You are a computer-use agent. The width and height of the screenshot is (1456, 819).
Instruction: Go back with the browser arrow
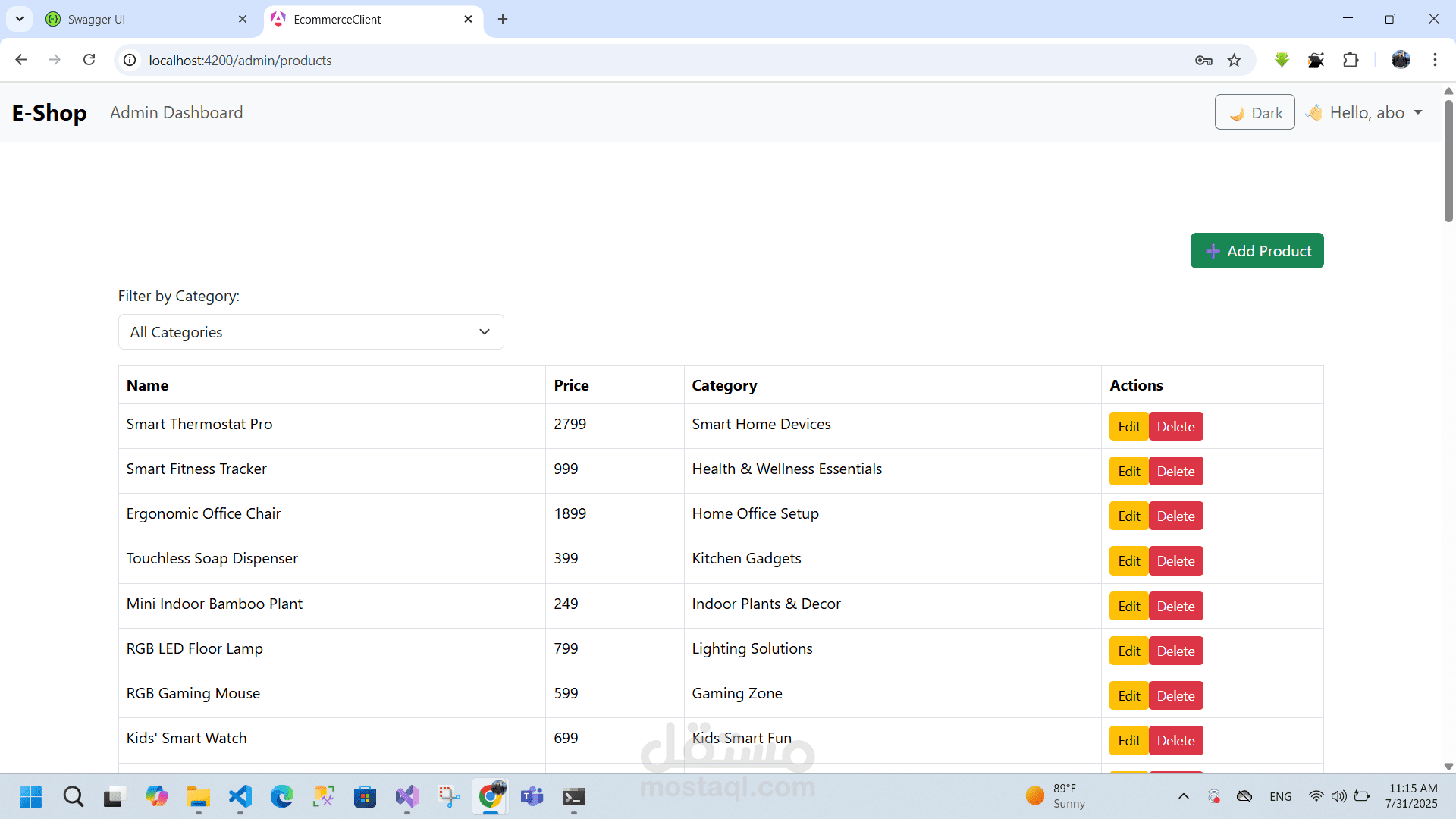pyautogui.click(x=21, y=60)
